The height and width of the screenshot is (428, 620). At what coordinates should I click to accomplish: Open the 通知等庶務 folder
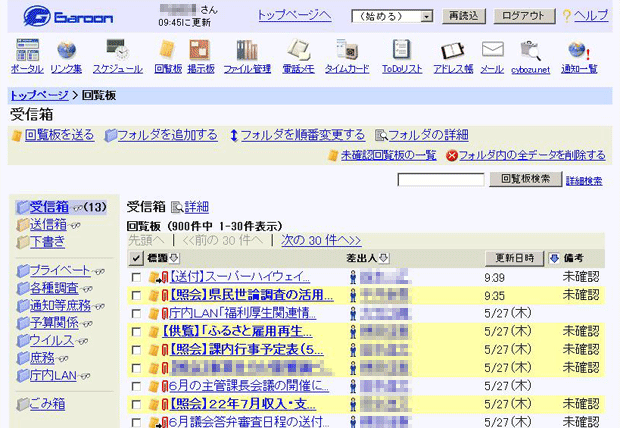point(60,305)
